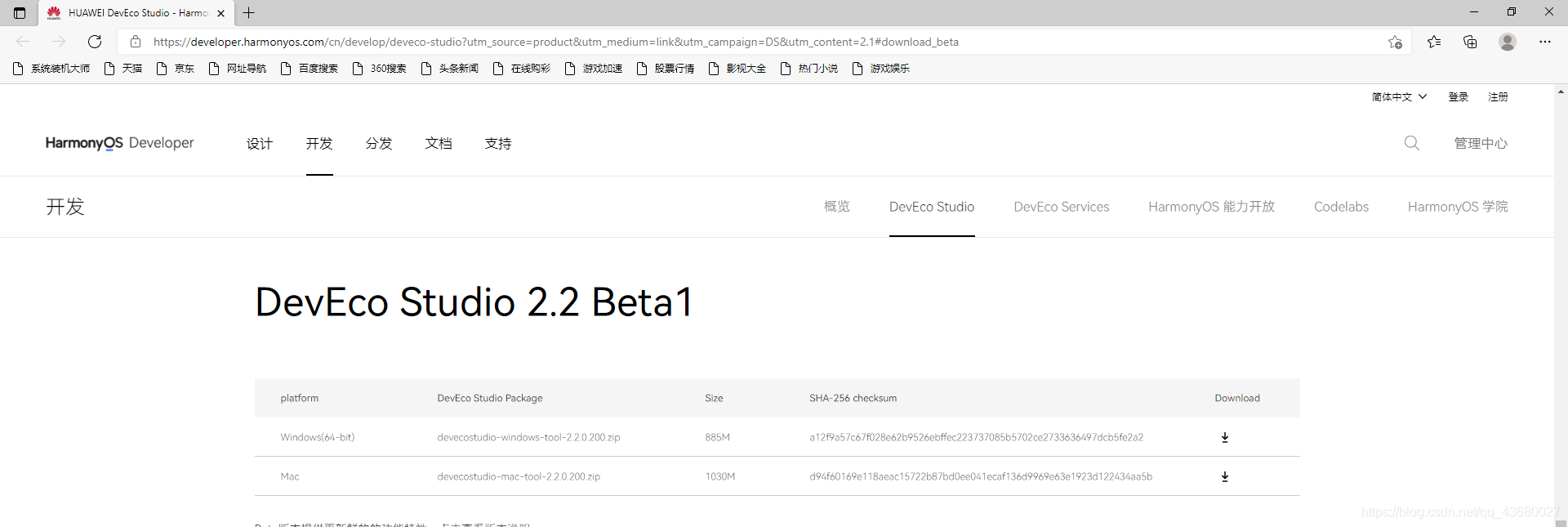Open the 股票行情 bookmark
This screenshot has height=527, width=1568.
tap(666, 69)
